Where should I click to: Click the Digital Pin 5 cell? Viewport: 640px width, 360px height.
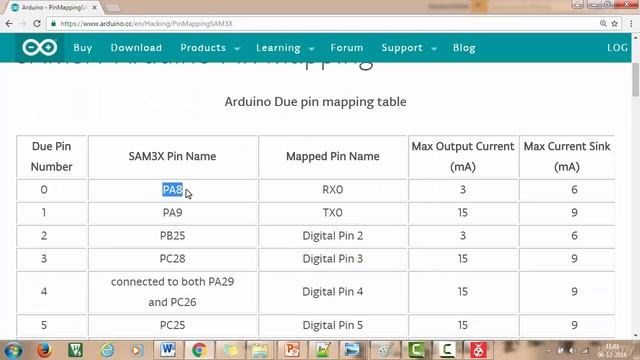point(333,325)
